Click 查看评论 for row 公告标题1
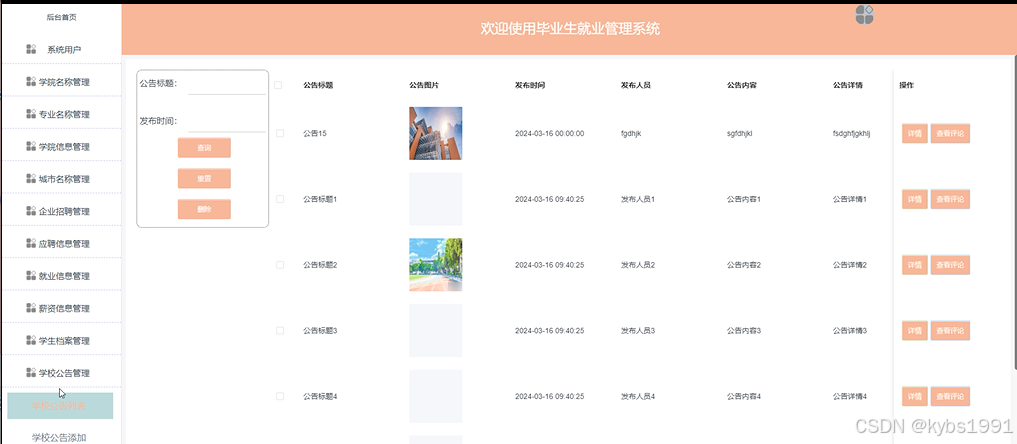 950,199
